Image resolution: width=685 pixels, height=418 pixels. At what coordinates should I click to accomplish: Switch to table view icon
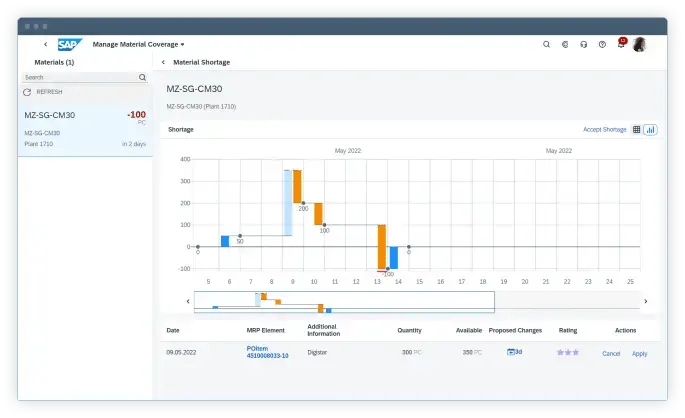(637, 130)
